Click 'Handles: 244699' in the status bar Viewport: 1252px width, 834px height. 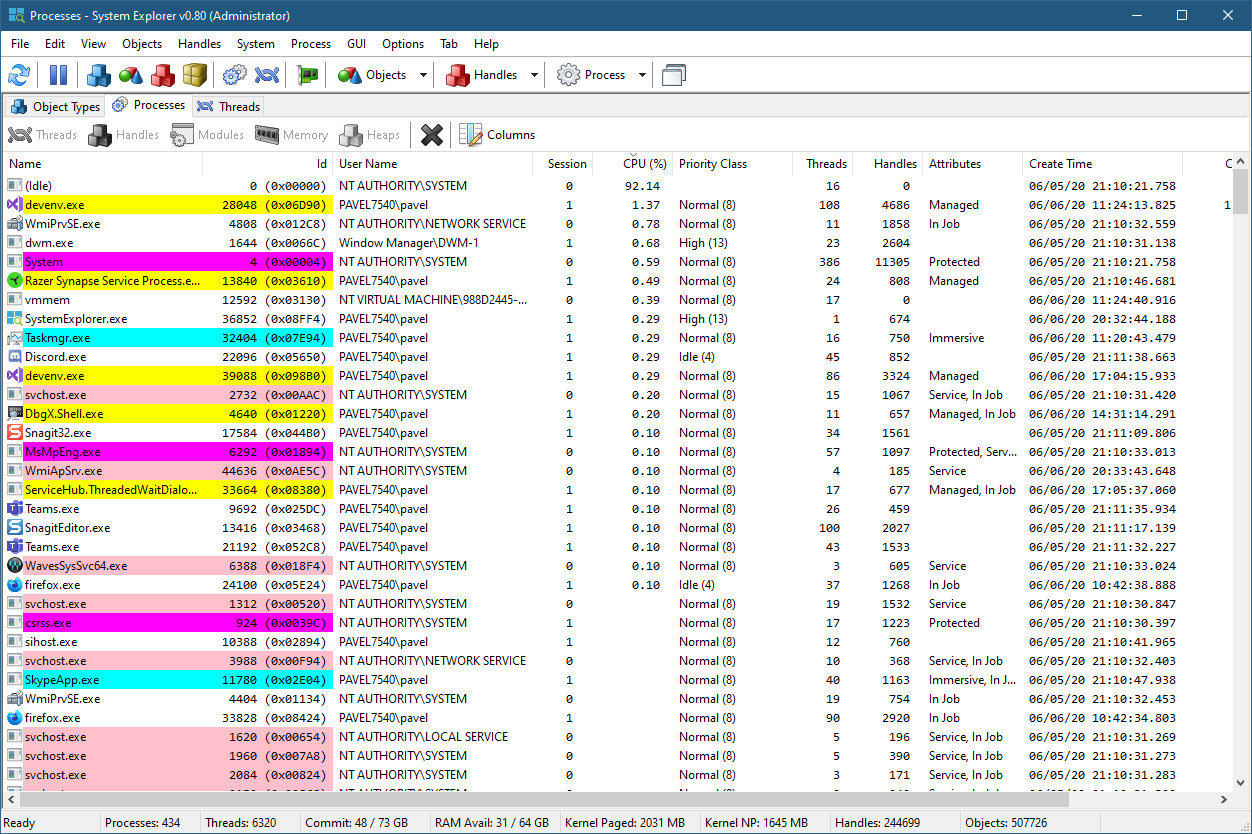click(x=877, y=823)
